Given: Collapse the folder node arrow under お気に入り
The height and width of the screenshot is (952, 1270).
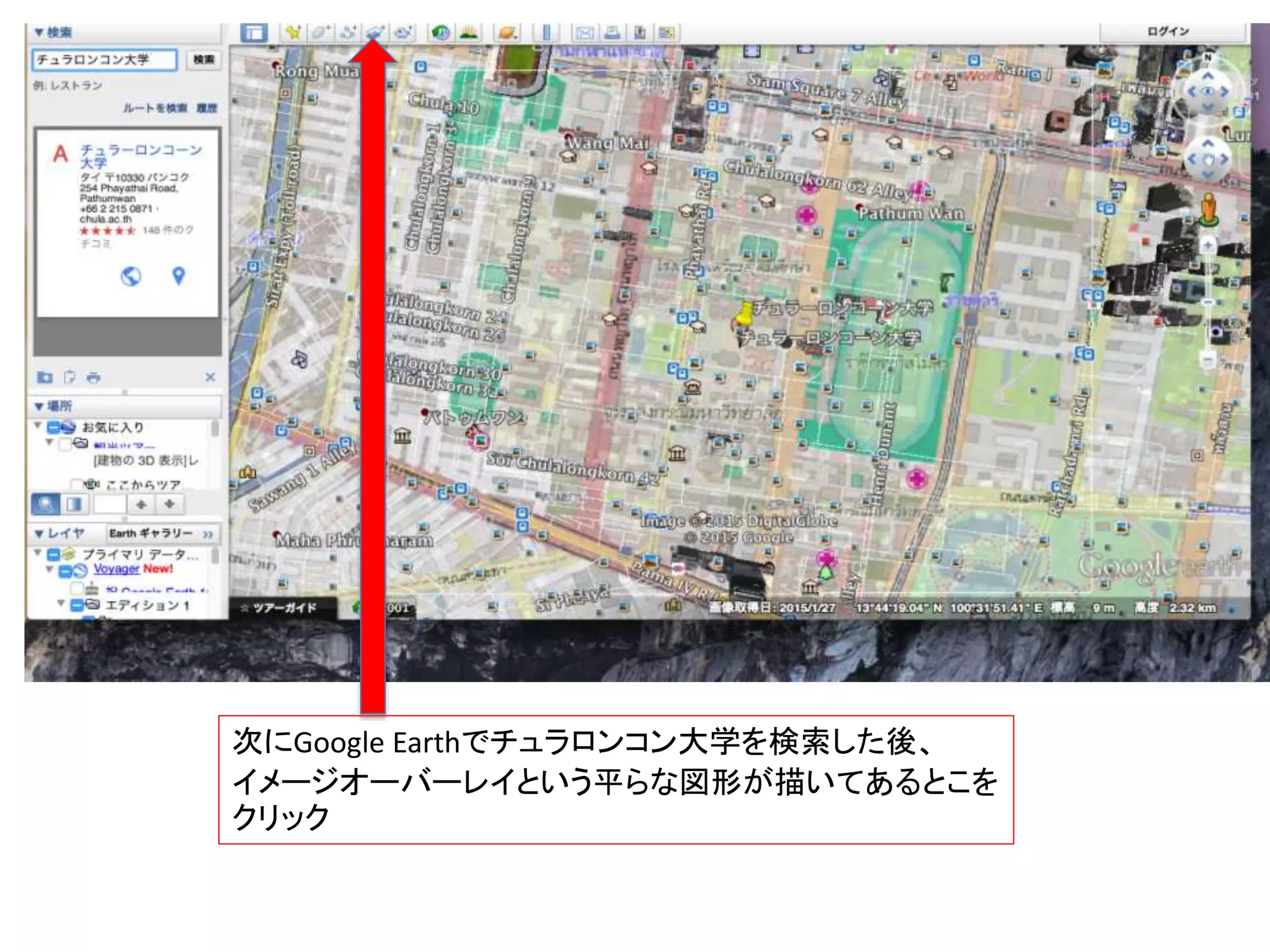Looking at the screenshot, I should (x=49, y=442).
